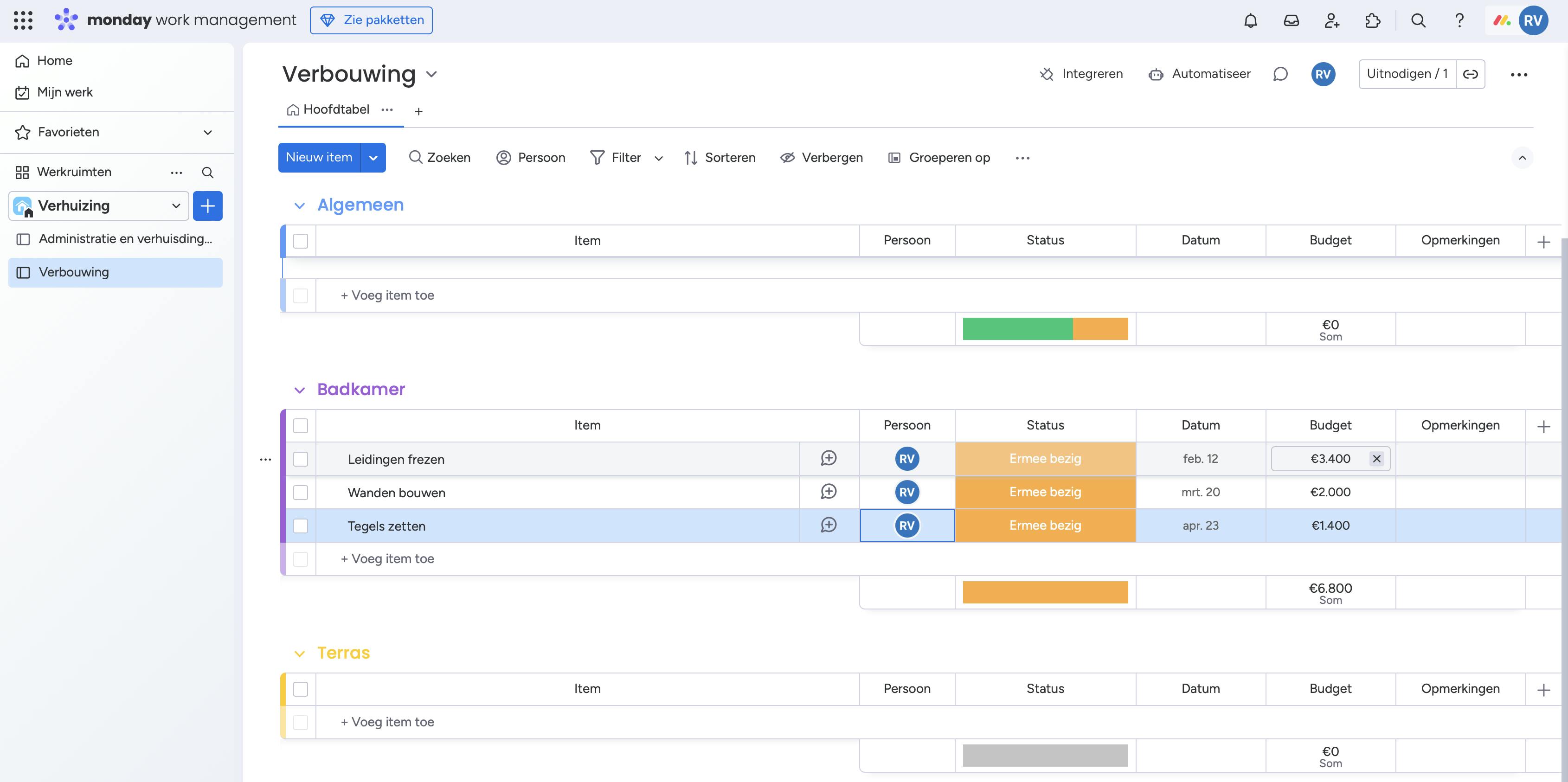Copy board link via chain icon

point(1471,74)
